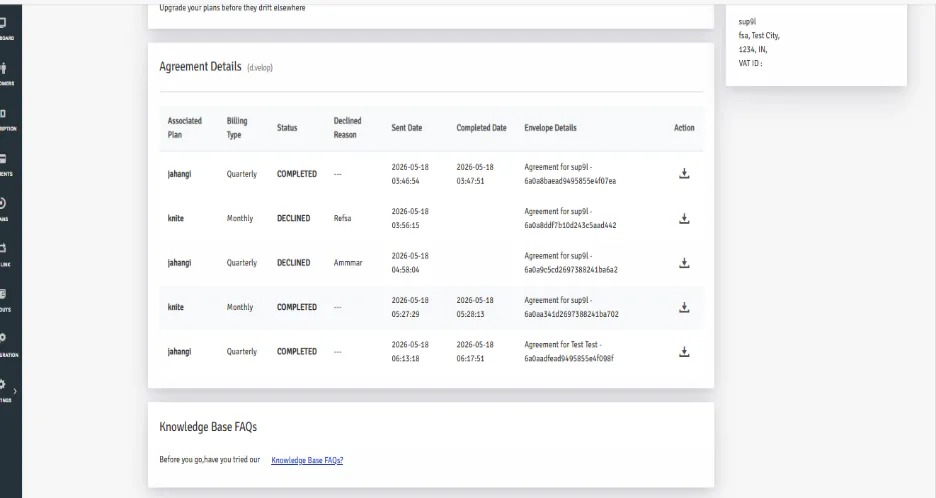Screen dimensions: 936x498
Task: Click "fsa, Test City," address line
Action: click(x=759, y=35)
